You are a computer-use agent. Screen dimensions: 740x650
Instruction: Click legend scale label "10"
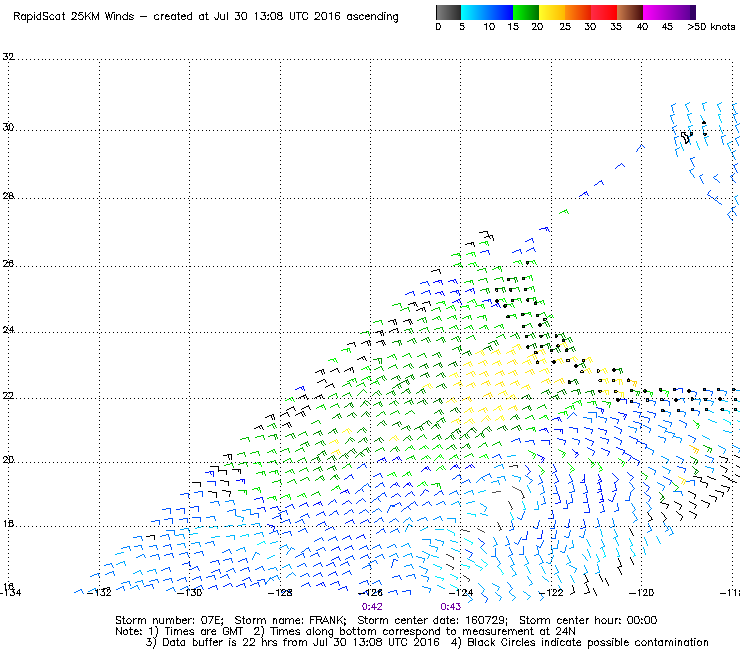pyautogui.click(x=489, y=27)
